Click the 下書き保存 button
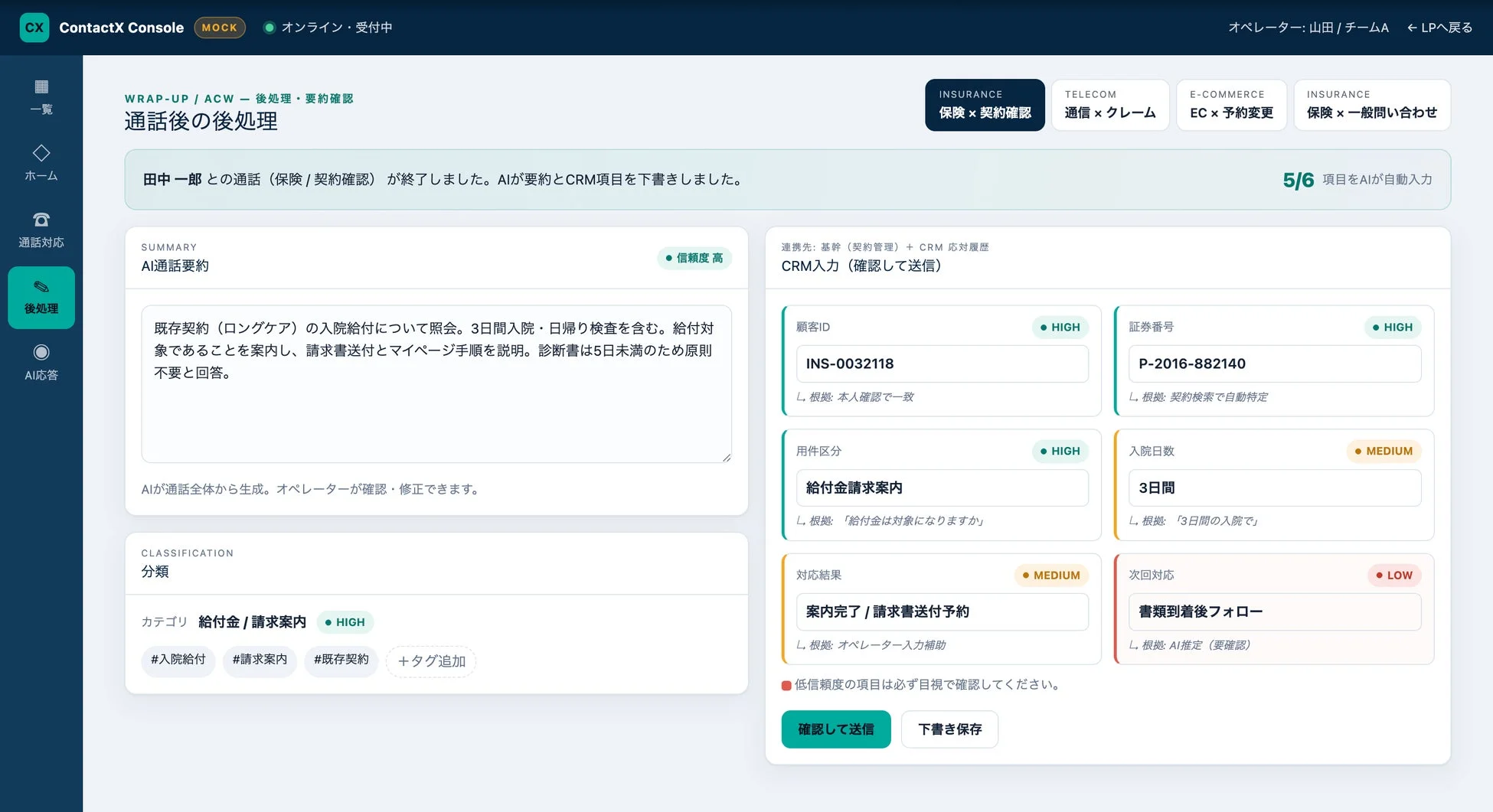Screen dimensions: 1493x812 (949, 729)
